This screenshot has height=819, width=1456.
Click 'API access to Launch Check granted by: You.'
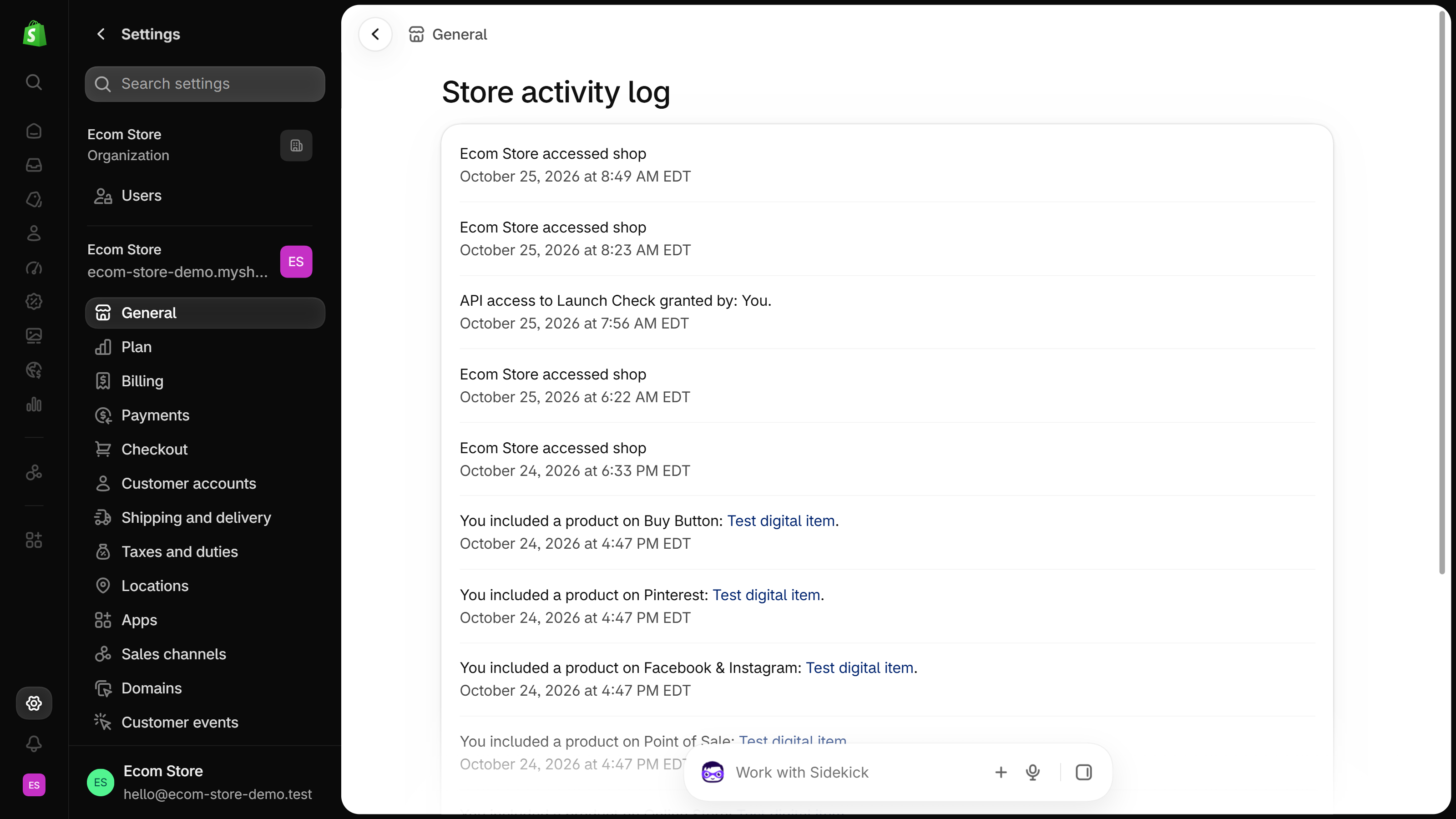click(x=616, y=301)
